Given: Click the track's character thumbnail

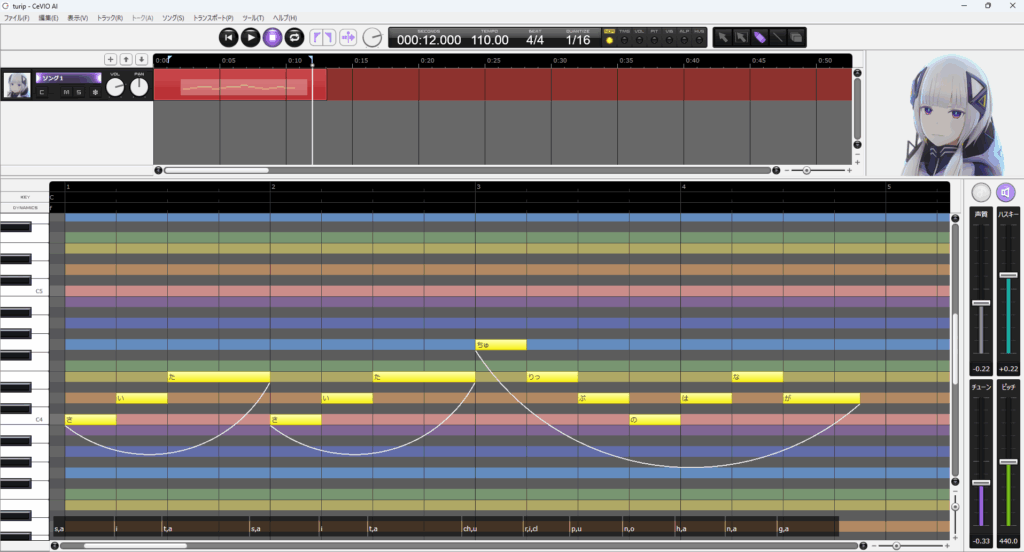Looking at the screenshot, I should 17,85.
